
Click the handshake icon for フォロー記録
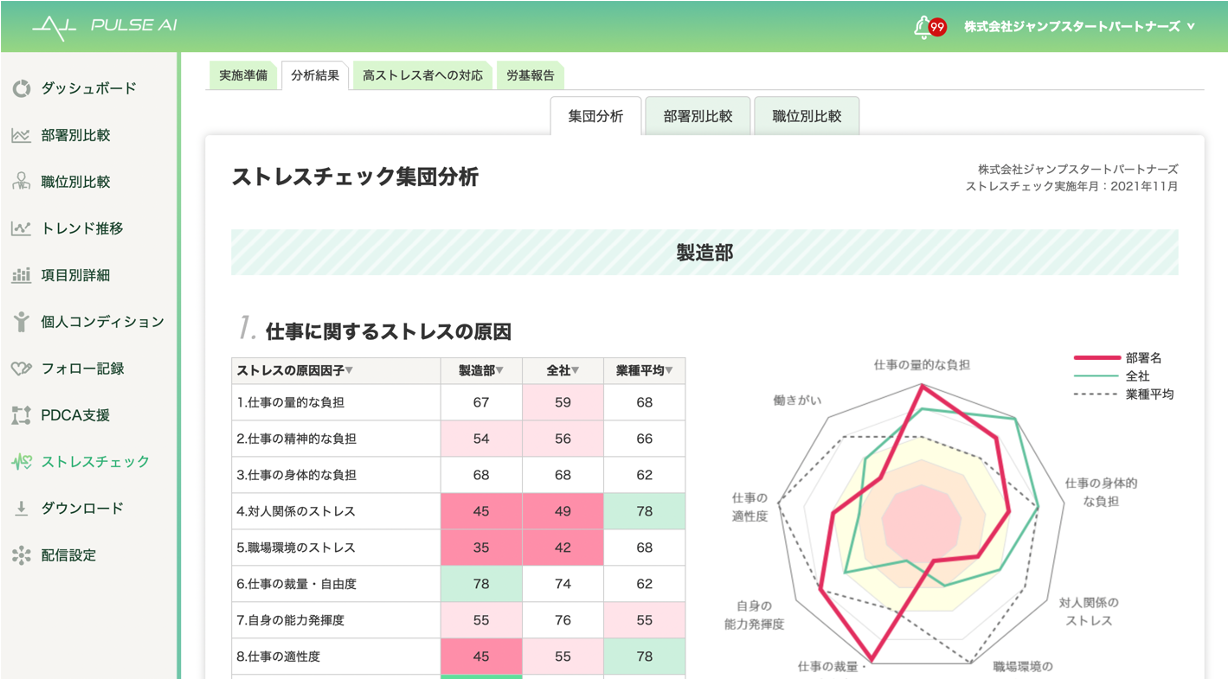[21, 368]
